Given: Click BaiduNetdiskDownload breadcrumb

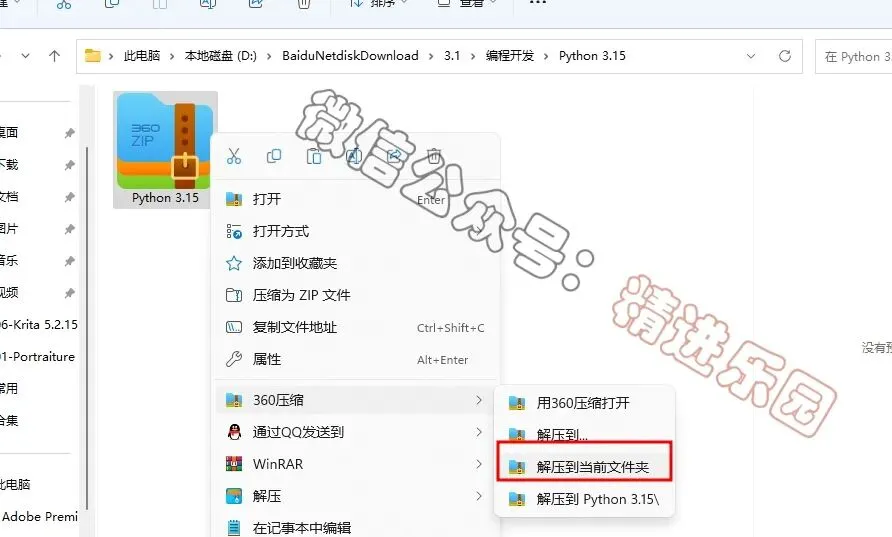Looking at the screenshot, I should pyautogui.click(x=350, y=56).
